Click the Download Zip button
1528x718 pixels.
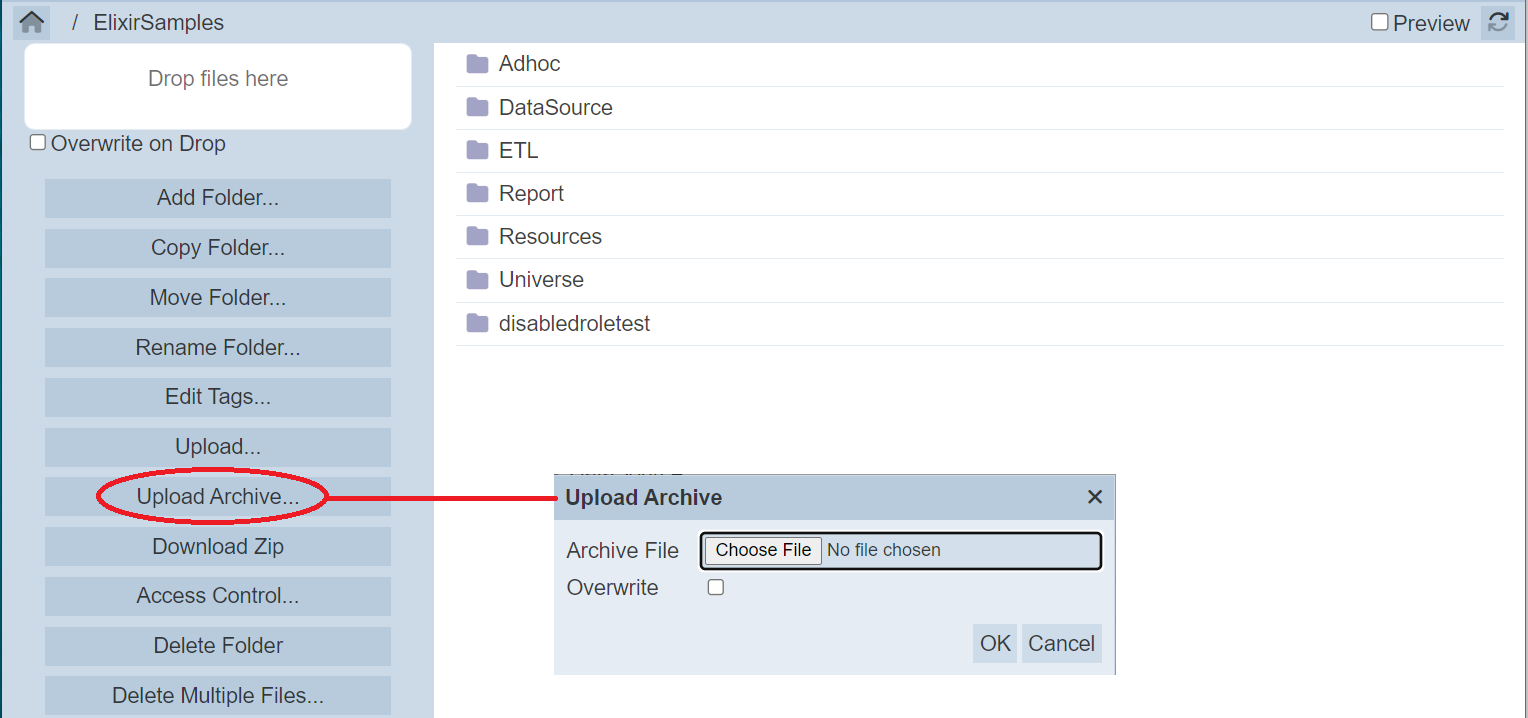[218, 547]
